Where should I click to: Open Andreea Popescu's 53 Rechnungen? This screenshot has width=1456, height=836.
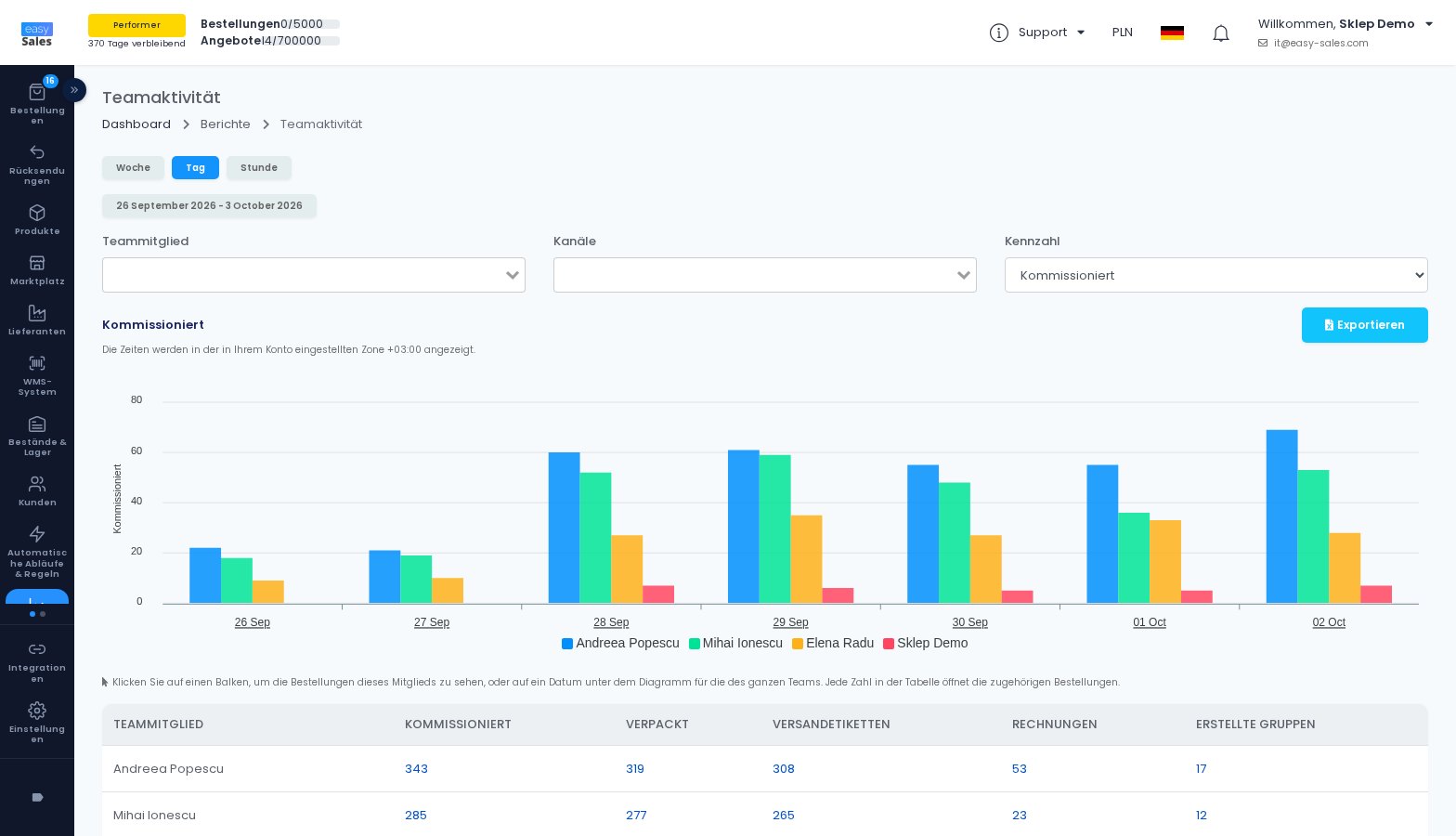[1020, 769]
